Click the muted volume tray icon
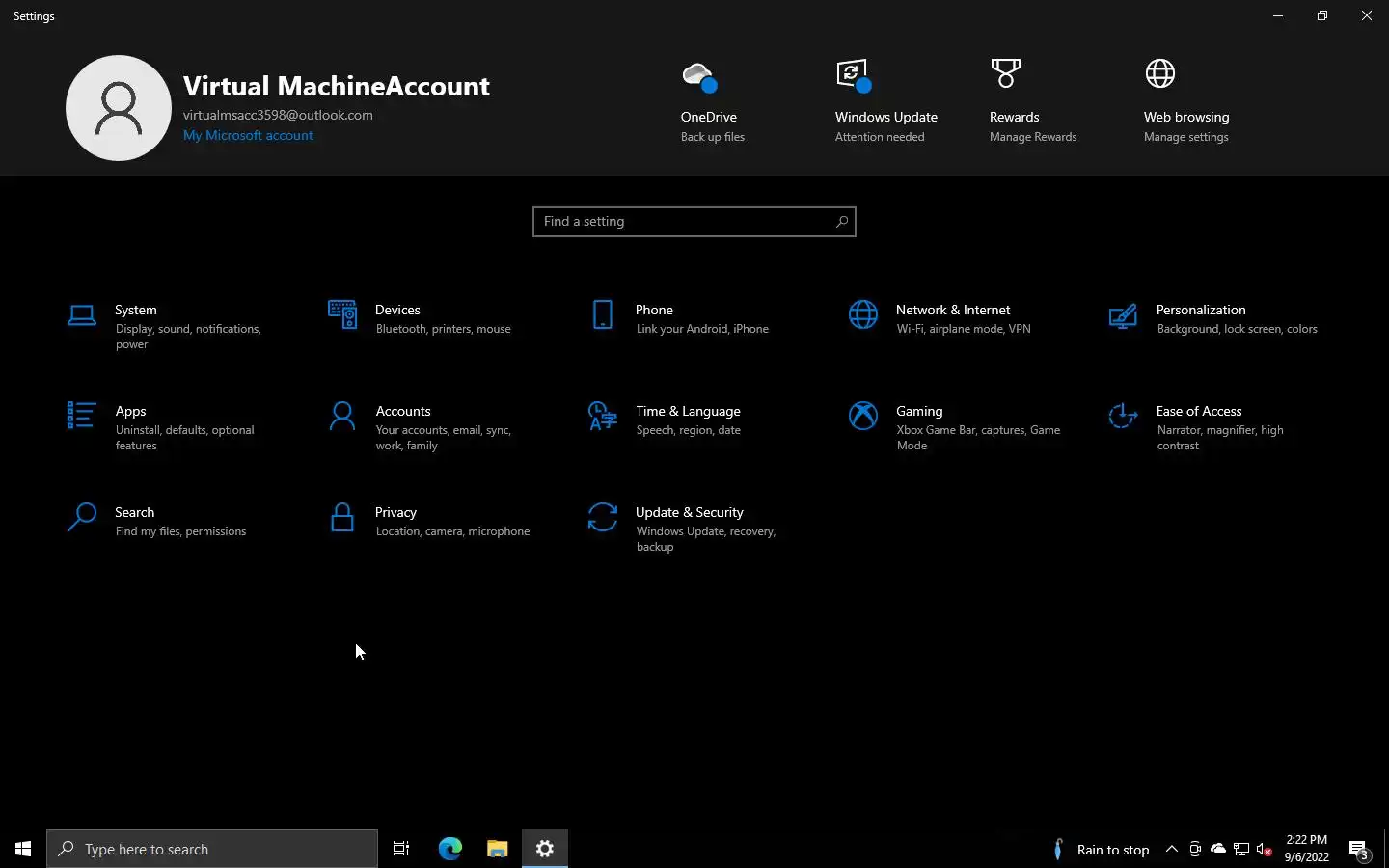The image size is (1389, 868). point(1265,850)
